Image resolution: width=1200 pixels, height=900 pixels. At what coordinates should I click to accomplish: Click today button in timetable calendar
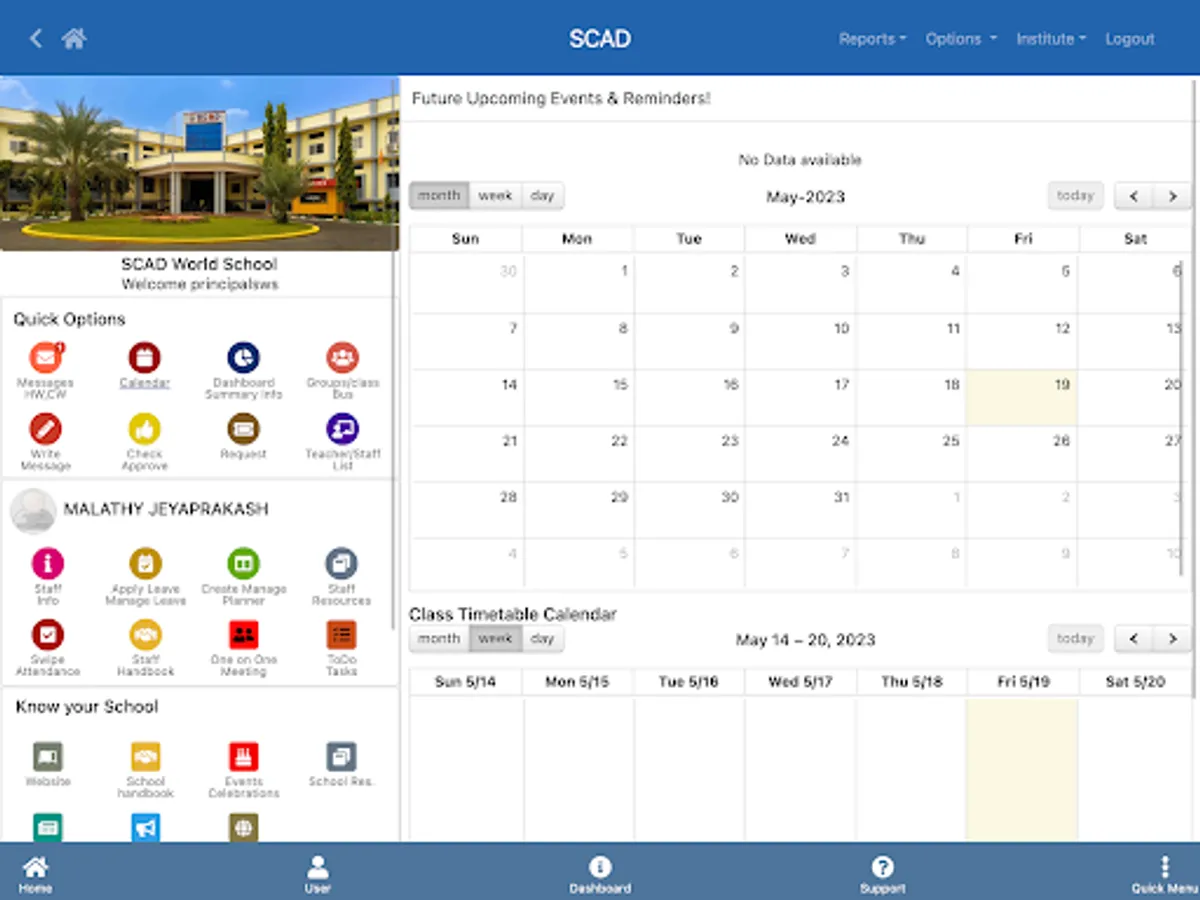tap(1075, 638)
